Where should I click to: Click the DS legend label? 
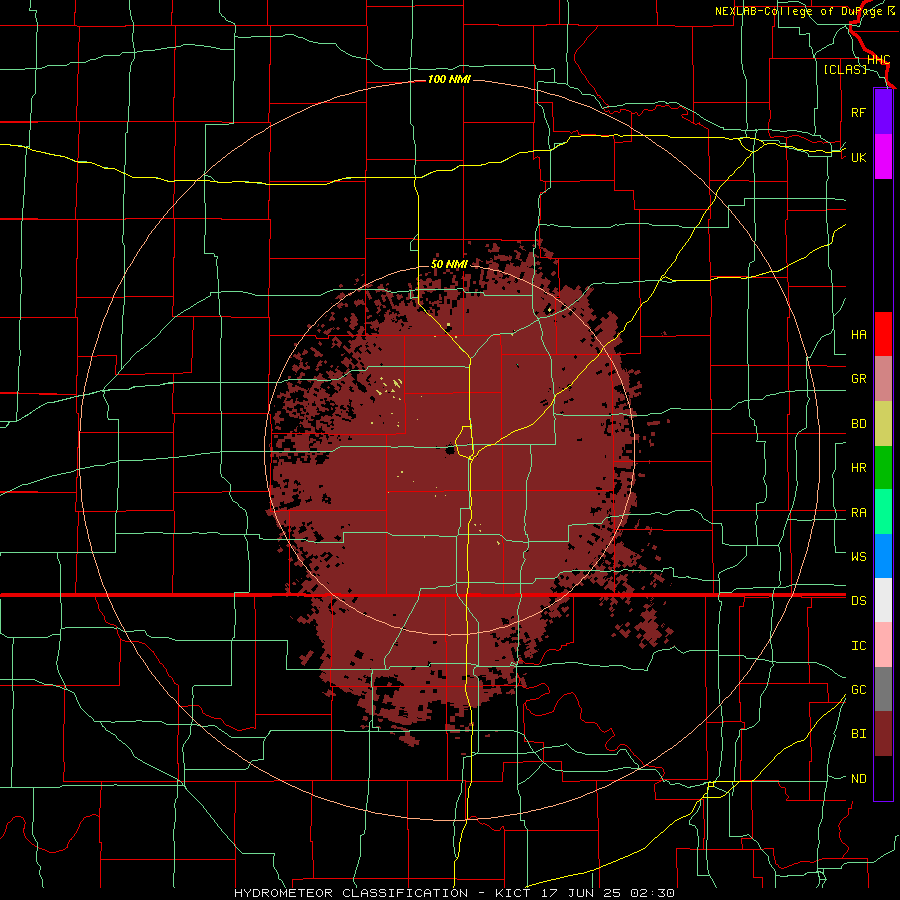(x=858, y=601)
